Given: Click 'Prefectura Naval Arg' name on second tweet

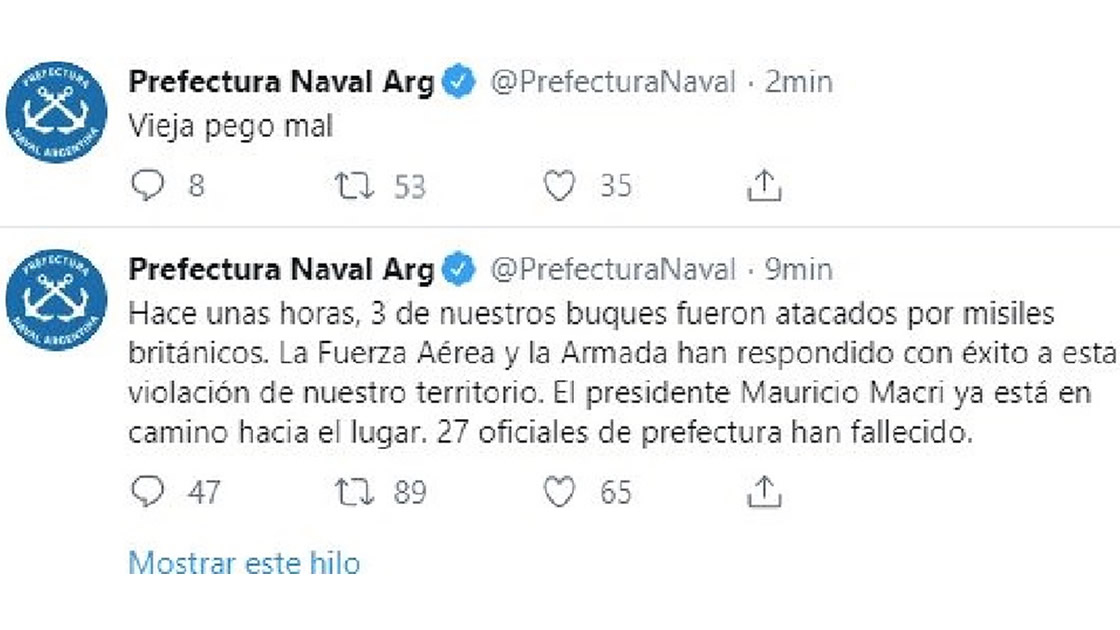Looking at the screenshot, I should (x=281, y=270).
